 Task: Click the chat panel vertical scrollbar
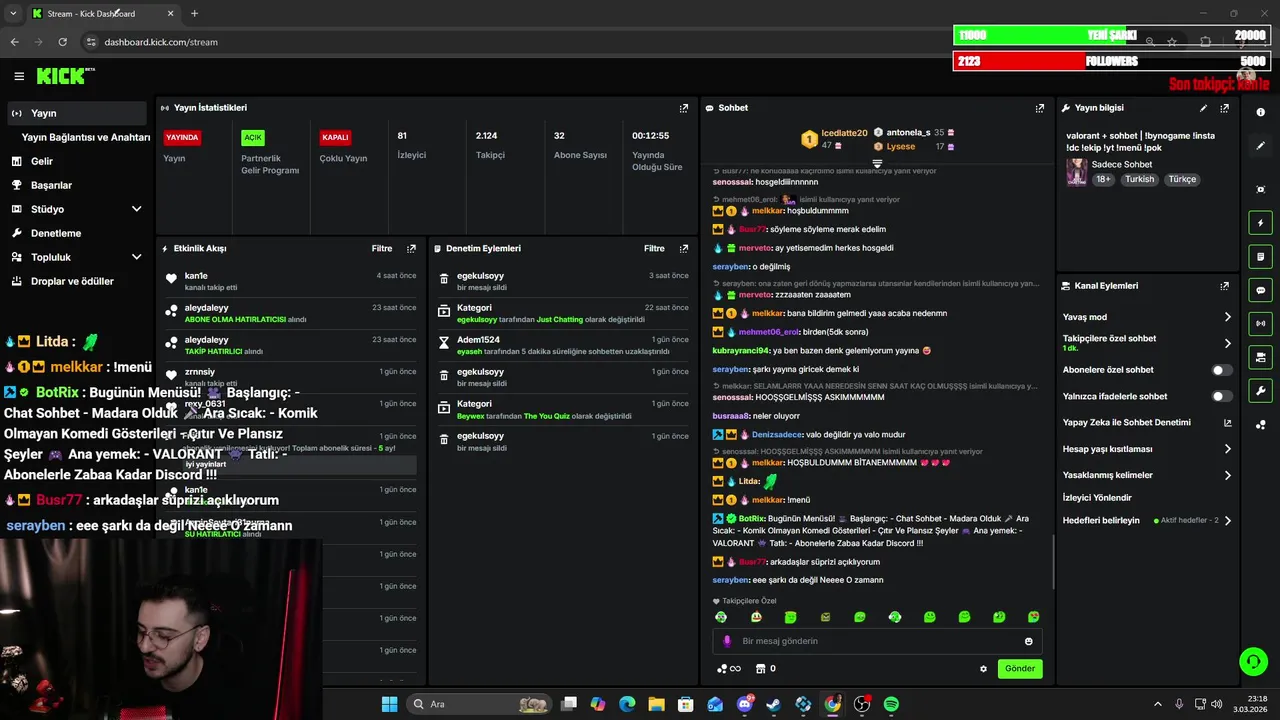(x=1053, y=562)
